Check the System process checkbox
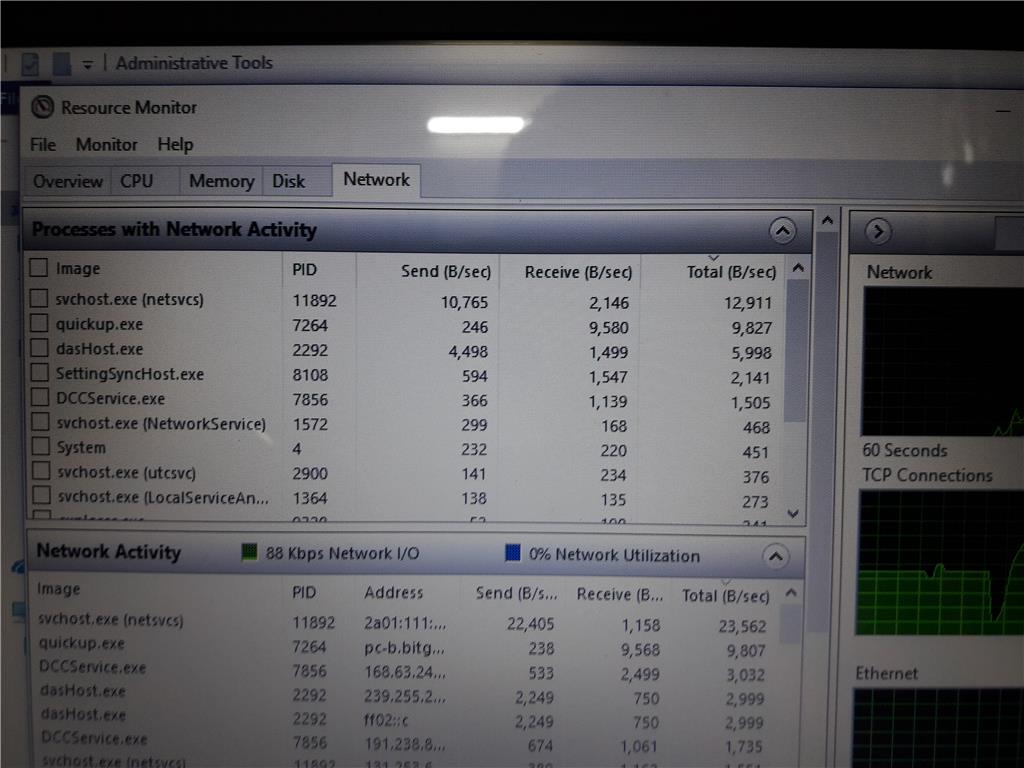The image size is (1024, 768). pos(40,446)
